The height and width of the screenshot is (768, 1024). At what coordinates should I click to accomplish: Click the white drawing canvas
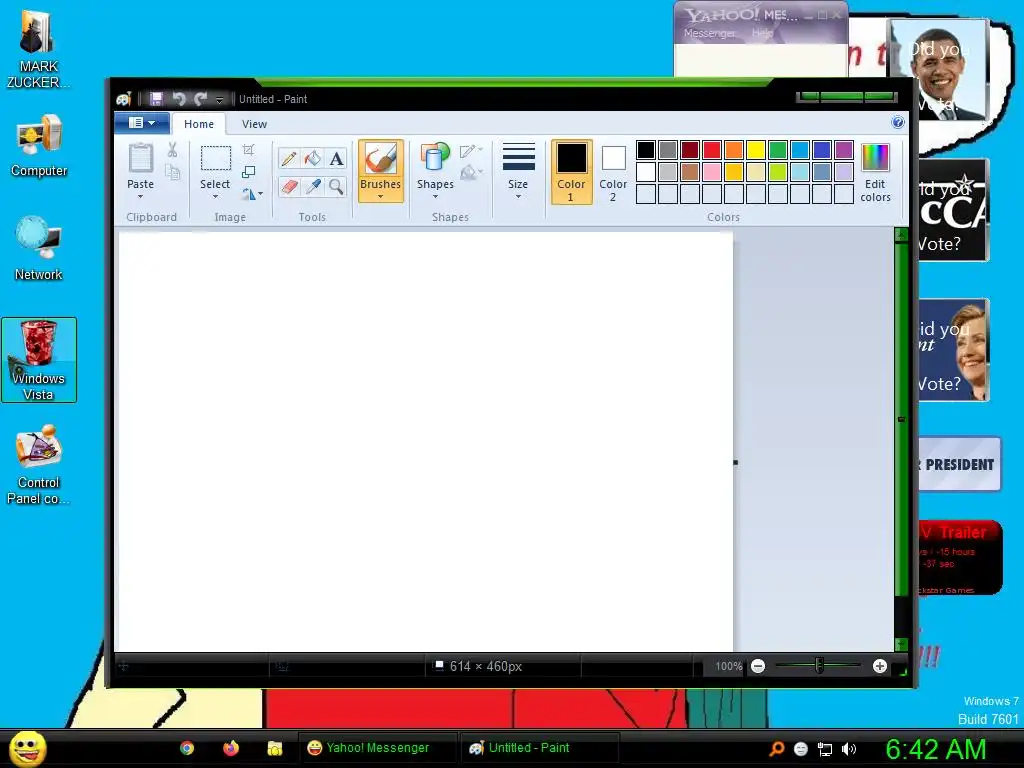click(424, 441)
